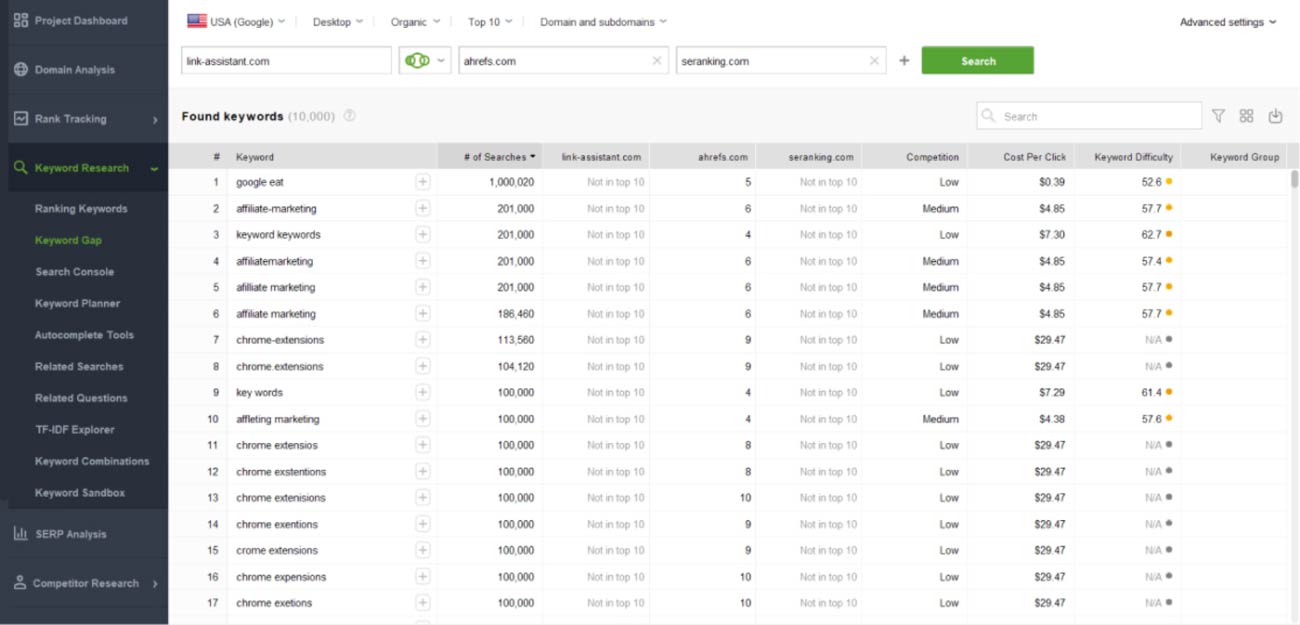
Task: Open the USA (Google) search engine dropdown
Action: (x=236, y=21)
